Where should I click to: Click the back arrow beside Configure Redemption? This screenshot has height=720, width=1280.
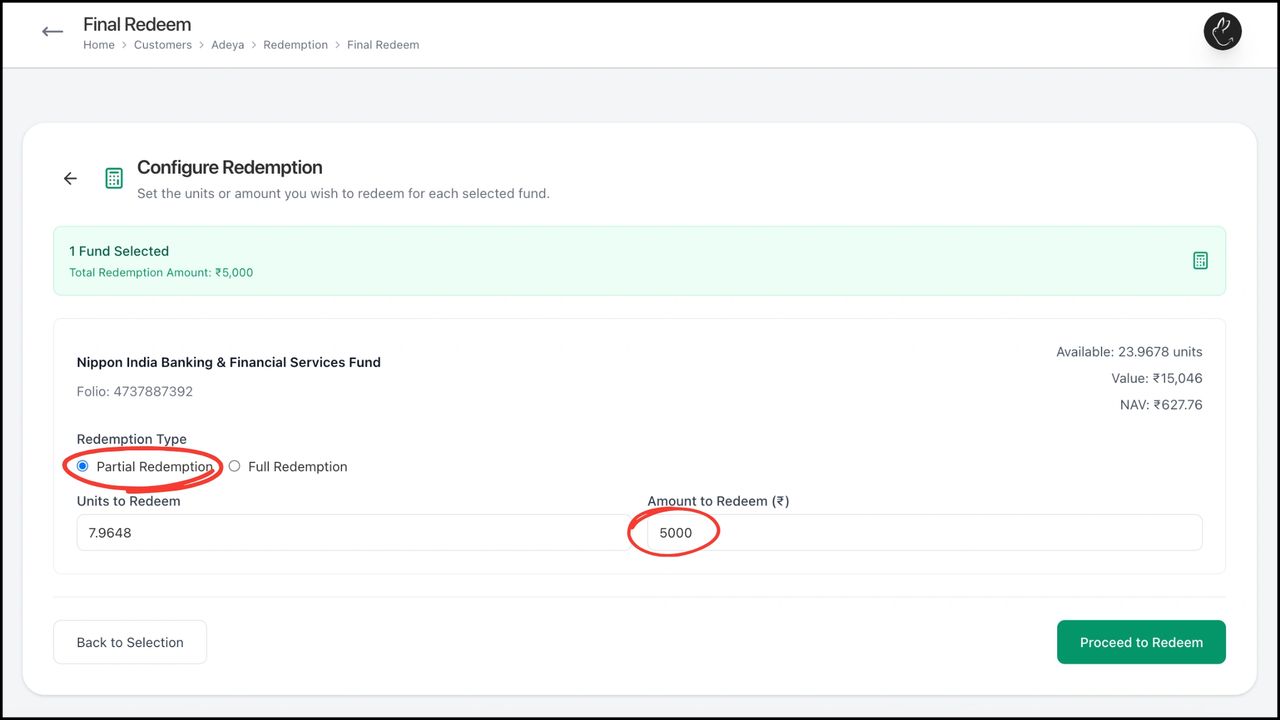tap(70, 178)
